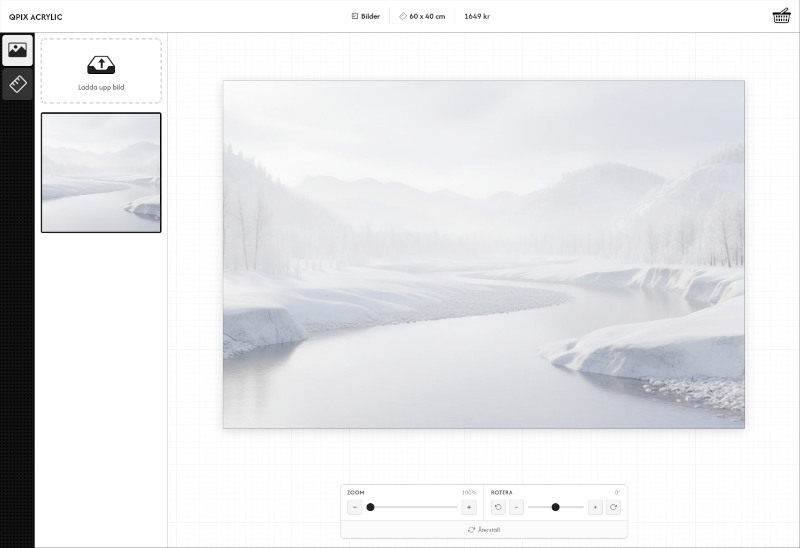This screenshot has width=800, height=548.
Task: Click 'Ladda upp bild' upload area
Action: (x=100, y=72)
